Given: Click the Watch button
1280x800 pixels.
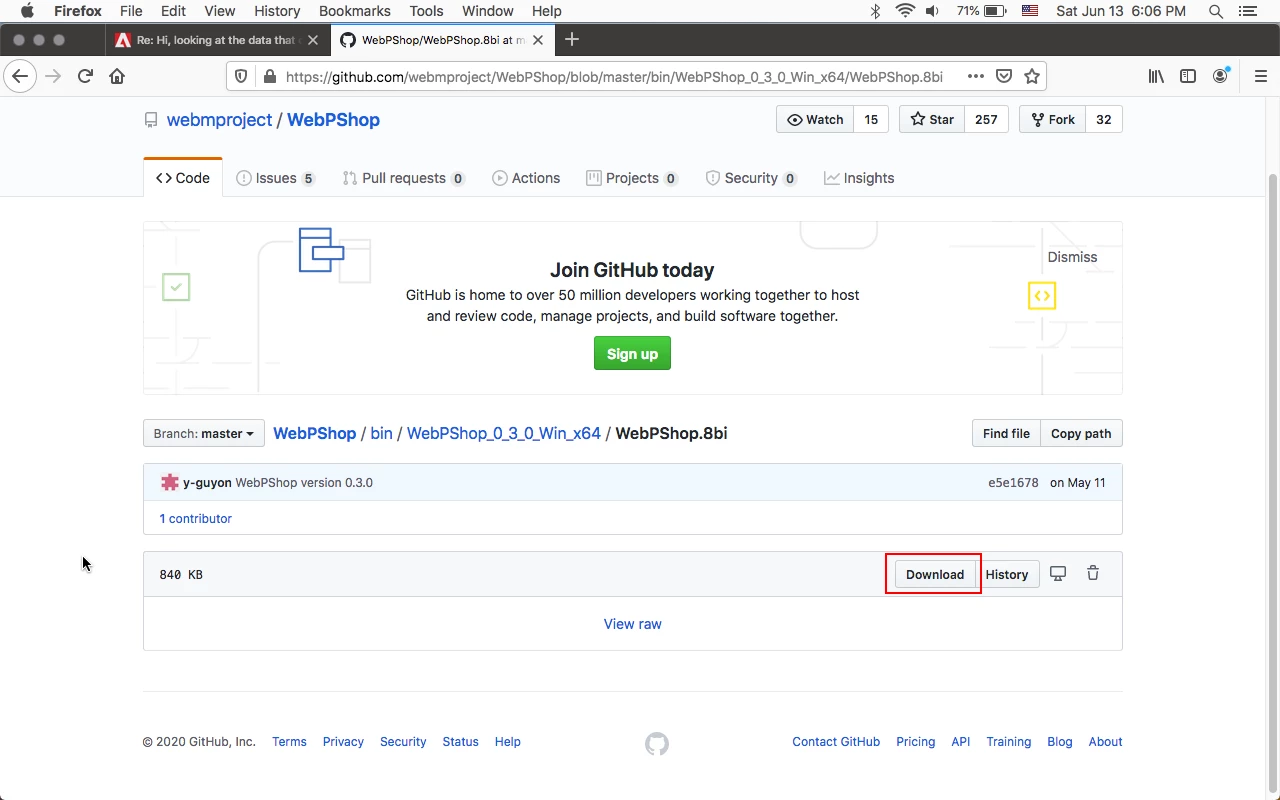Looking at the screenshot, I should click(816, 119).
